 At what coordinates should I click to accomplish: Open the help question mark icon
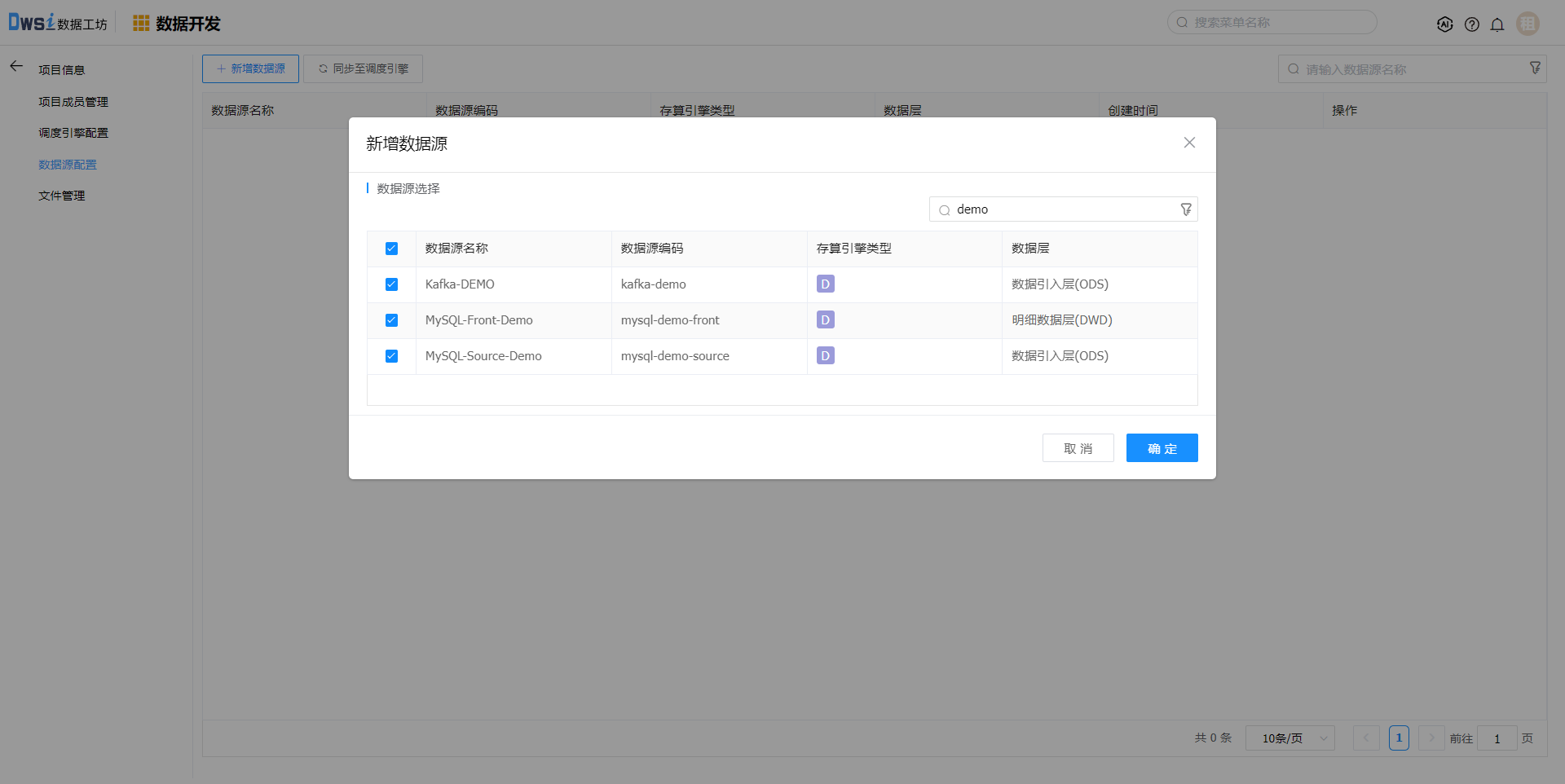1471,24
